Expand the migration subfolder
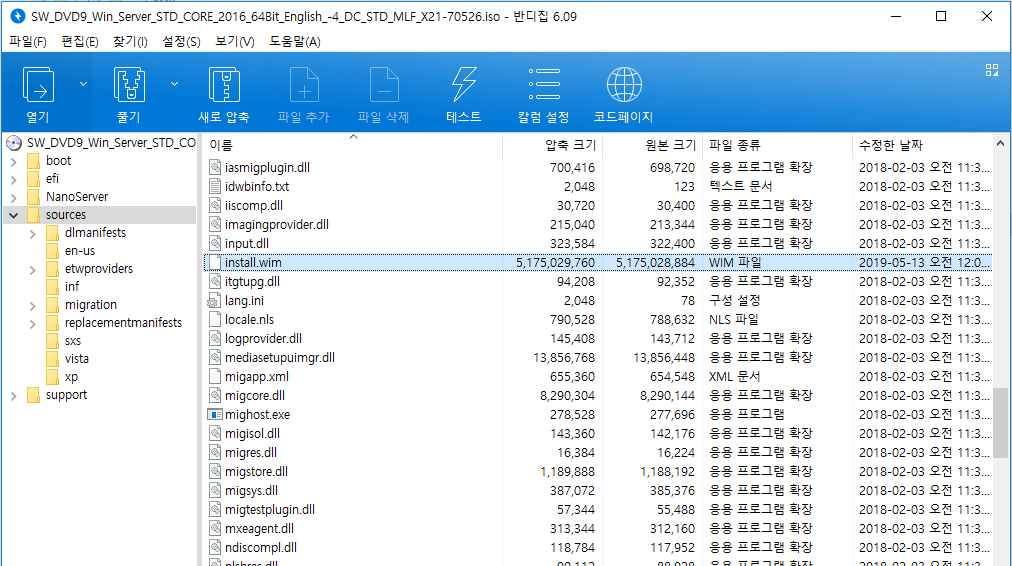This screenshot has height=566, width=1012. [x=32, y=307]
